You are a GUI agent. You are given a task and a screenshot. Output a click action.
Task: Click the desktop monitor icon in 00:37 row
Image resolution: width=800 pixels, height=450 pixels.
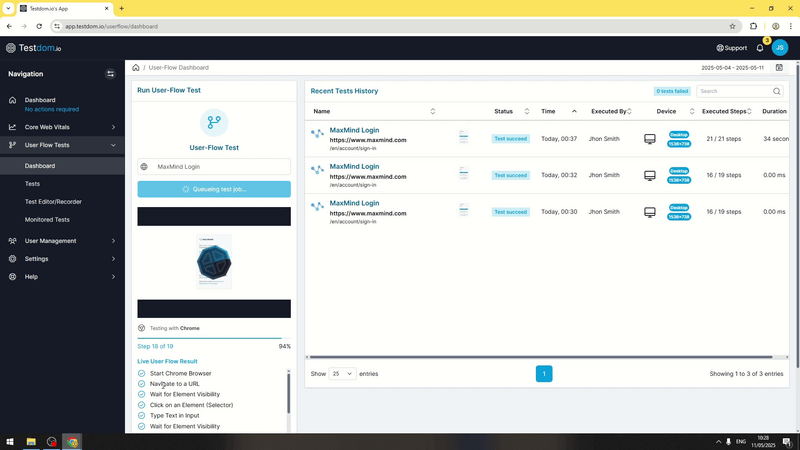(x=649, y=139)
